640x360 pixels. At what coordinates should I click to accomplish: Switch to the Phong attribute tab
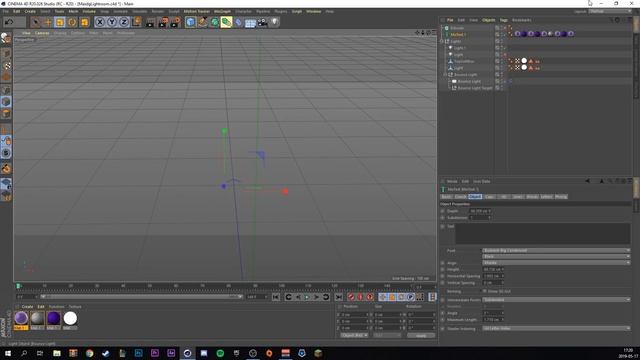(561, 197)
